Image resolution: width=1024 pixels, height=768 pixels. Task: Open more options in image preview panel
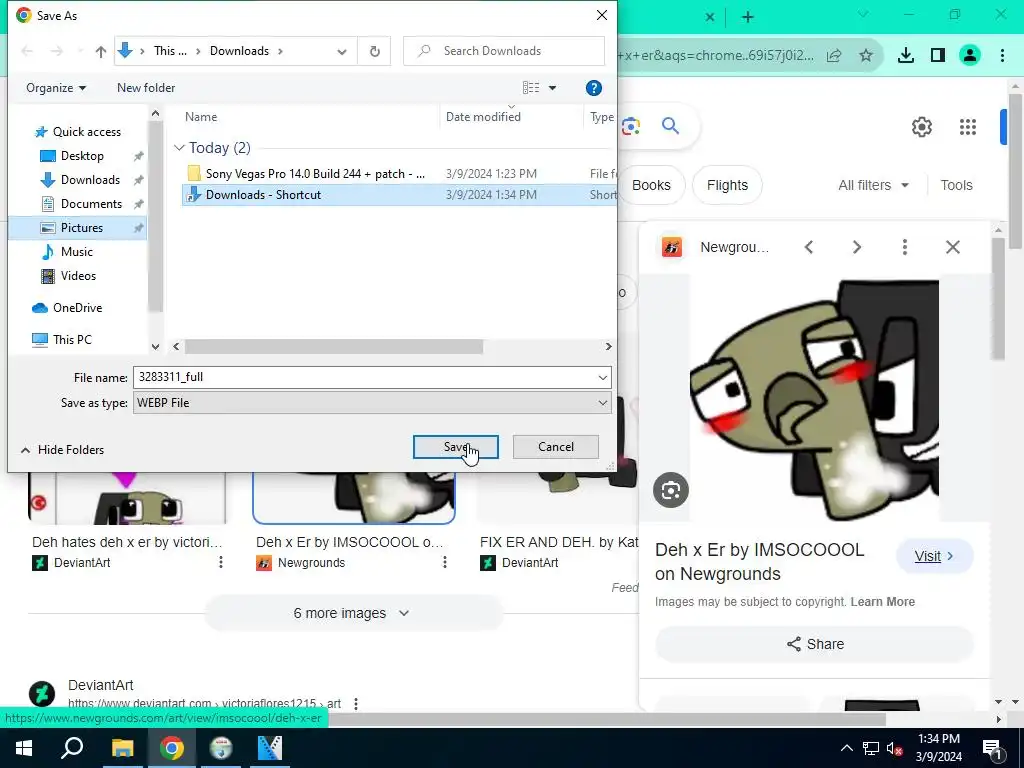pos(904,247)
